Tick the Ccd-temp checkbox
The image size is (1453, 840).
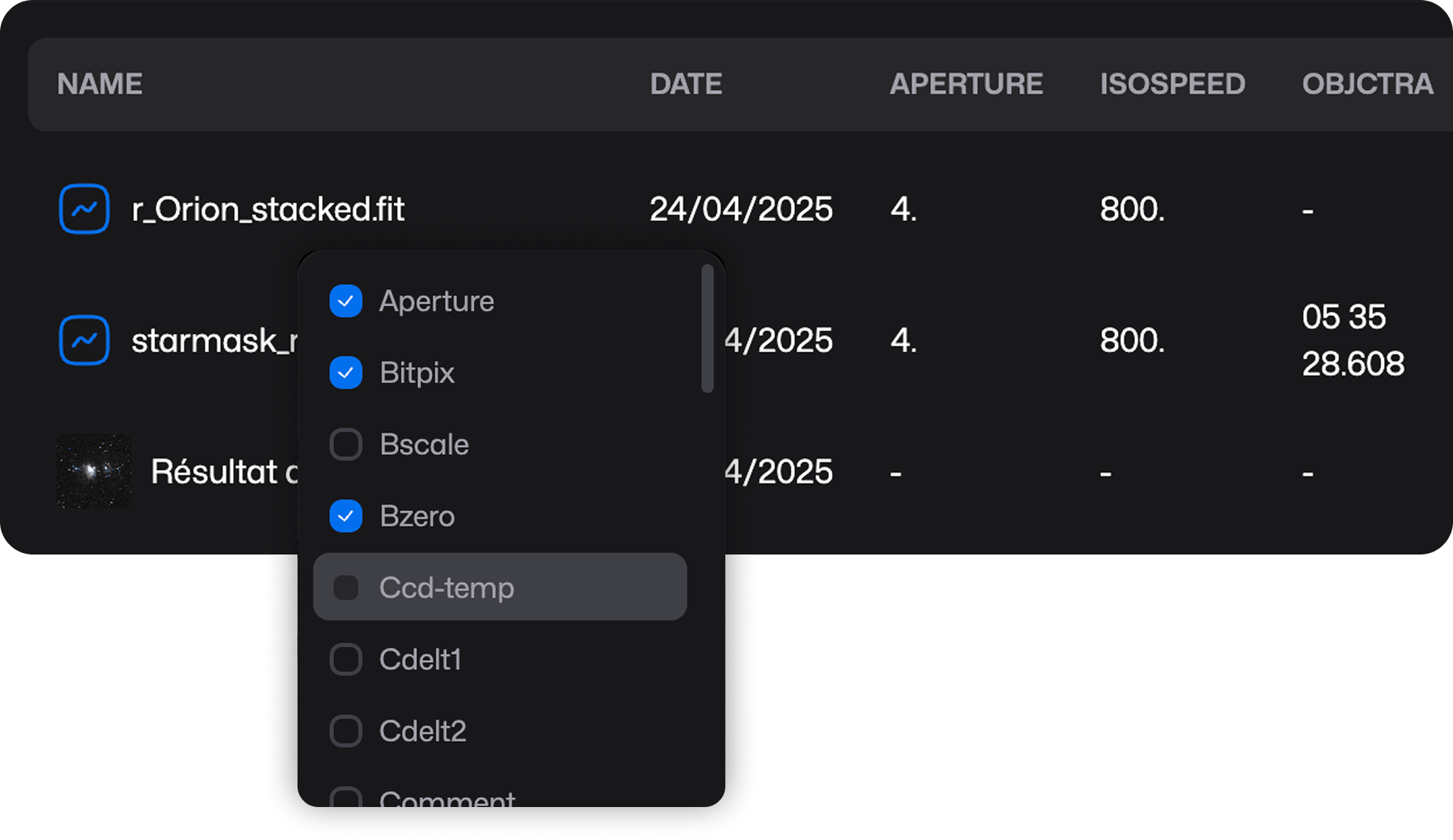click(345, 587)
